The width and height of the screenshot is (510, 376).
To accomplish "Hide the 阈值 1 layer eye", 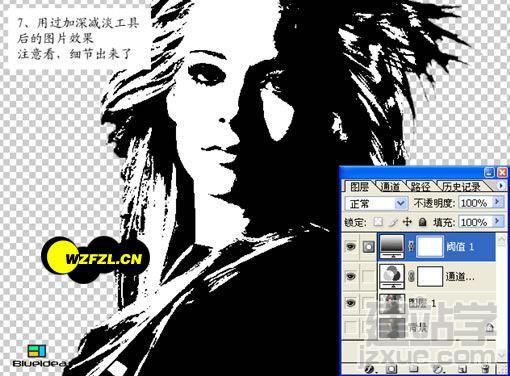I will tap(351, 247).
